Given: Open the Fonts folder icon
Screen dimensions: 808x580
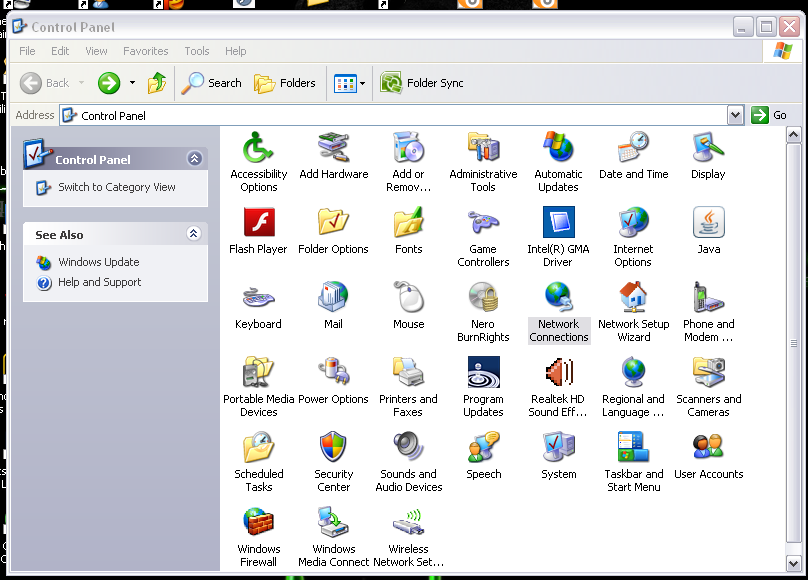Looking at the screenshot, I should tap(409, 222).
